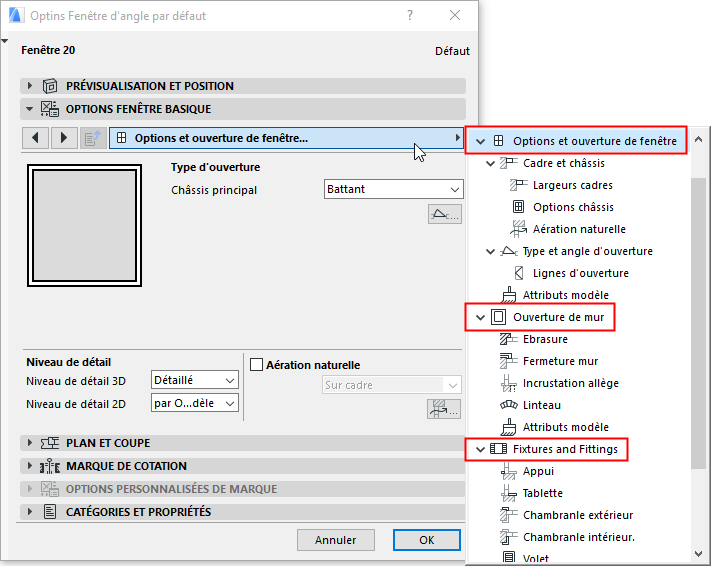711x566 pixels.
Task: Click the ArchiCAD logo in title bar
Action: (x=16, y=15)
